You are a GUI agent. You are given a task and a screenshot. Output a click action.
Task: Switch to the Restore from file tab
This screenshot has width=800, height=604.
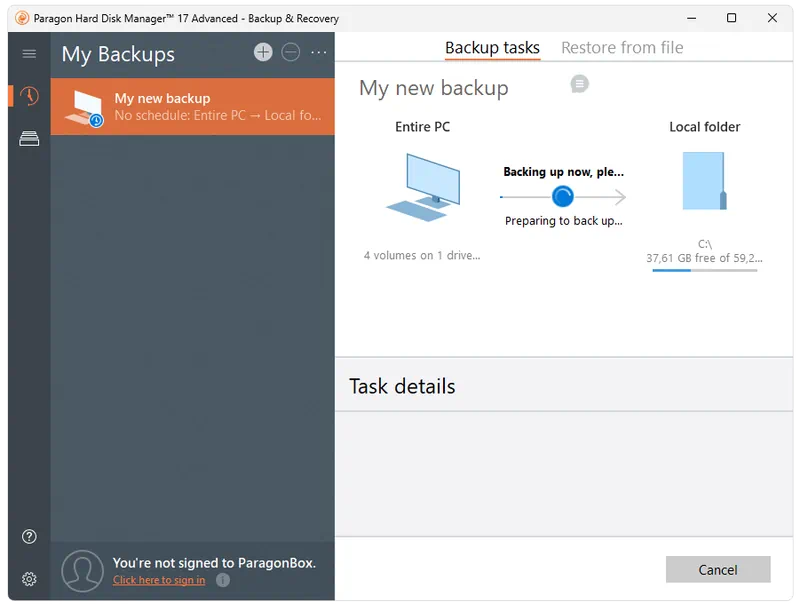pyautogui.click(x=622, y=48)
